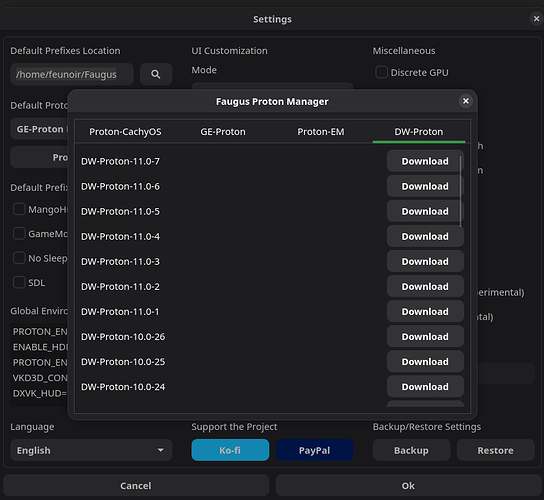This screenshot has width=544, height=500.
Task: Click the Restore settings button
Action: pyautogui.click(x=495, y=450)
